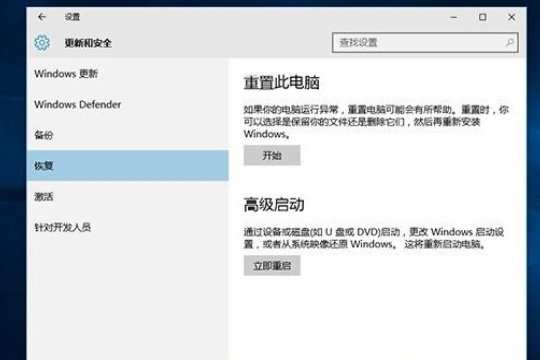Select 恢复 in the sidebar
The height and width of the screenshot is (360, 540).
pos(127,166)
